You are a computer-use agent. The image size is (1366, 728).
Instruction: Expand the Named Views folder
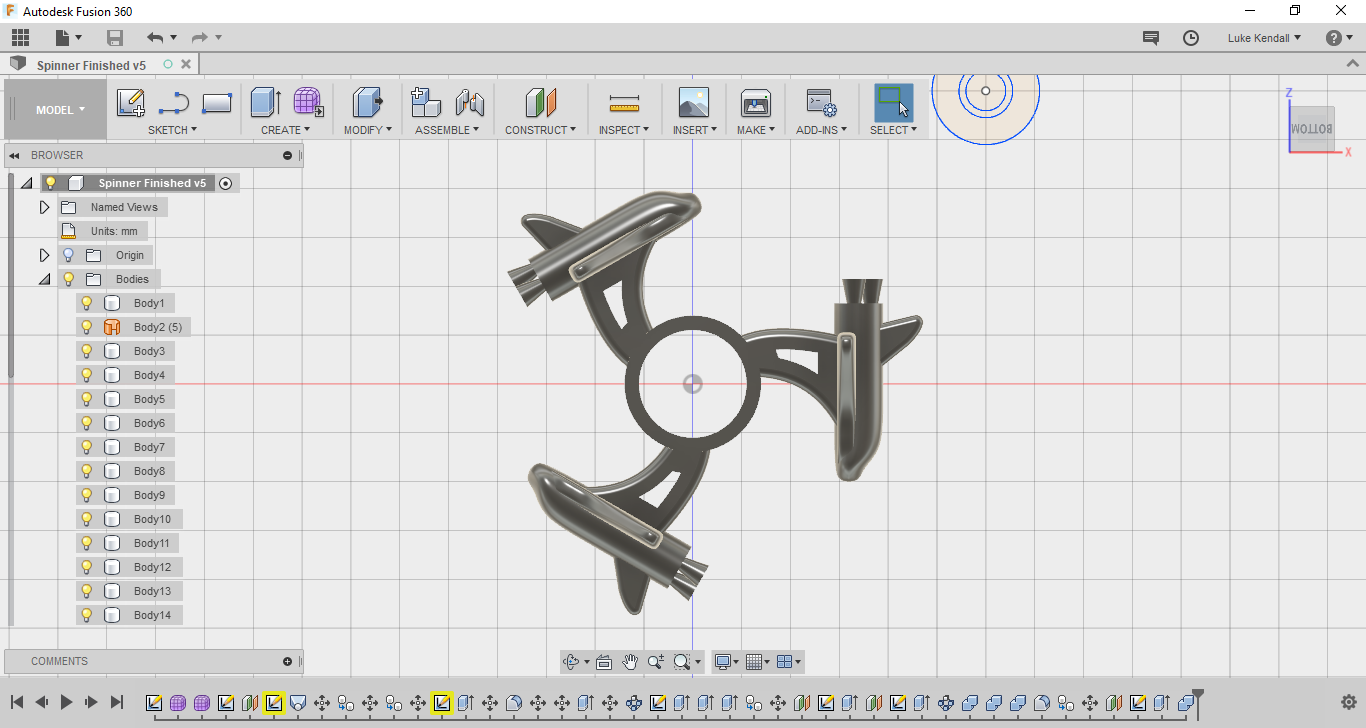(x=44, y=207)
